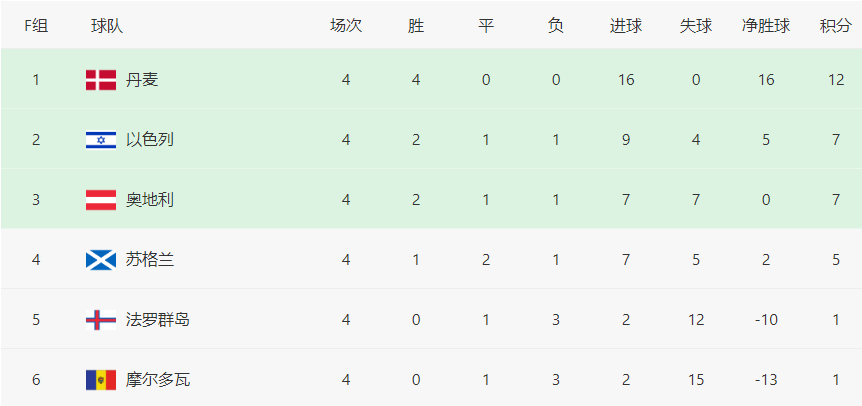Image resolution: width=862 pixels, height=406 pixels.
Task: Click the Austria flag icon
Action: click(x=101, y=200)
